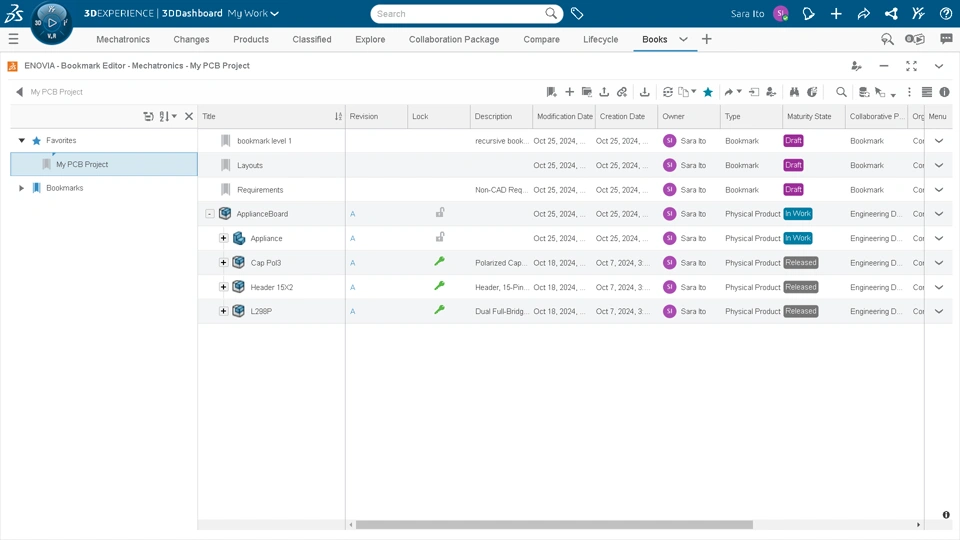
Task: Click the binoculars find icon
Action: [x=795, y=92]
